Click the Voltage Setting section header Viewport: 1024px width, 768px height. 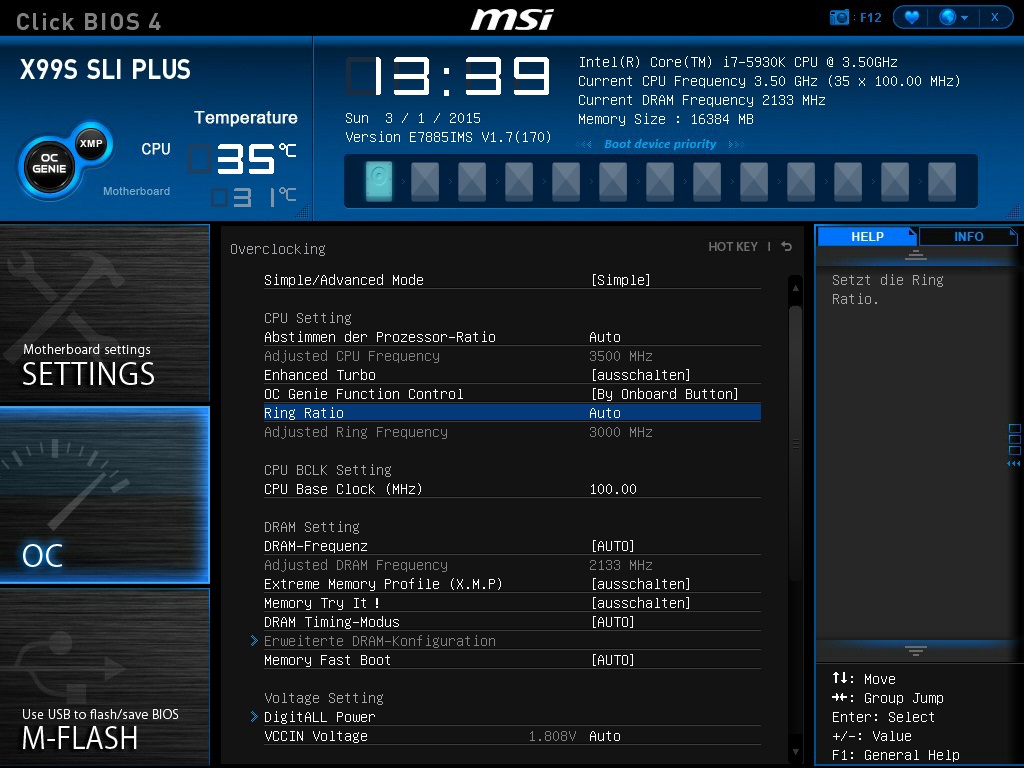323,698
